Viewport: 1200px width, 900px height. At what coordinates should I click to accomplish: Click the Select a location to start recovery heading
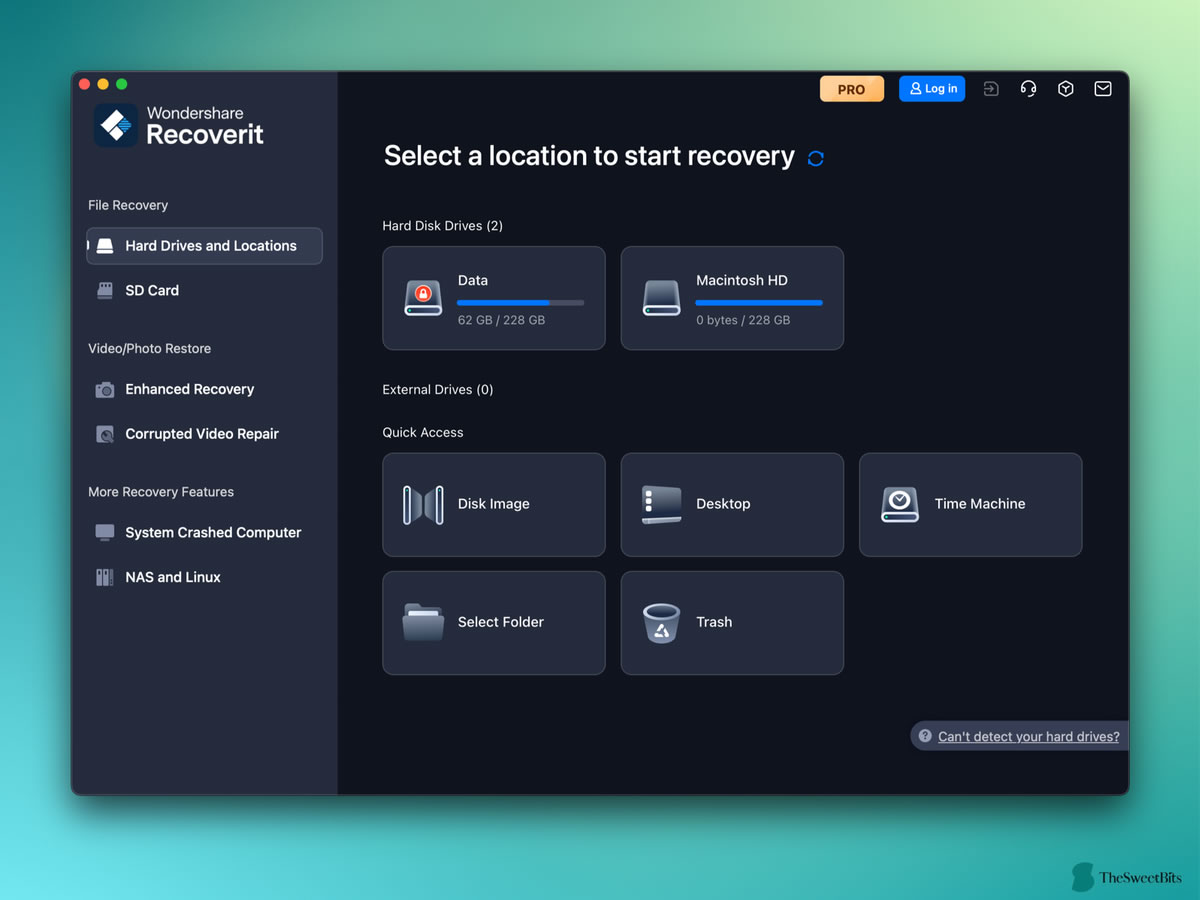coord(589,156)
